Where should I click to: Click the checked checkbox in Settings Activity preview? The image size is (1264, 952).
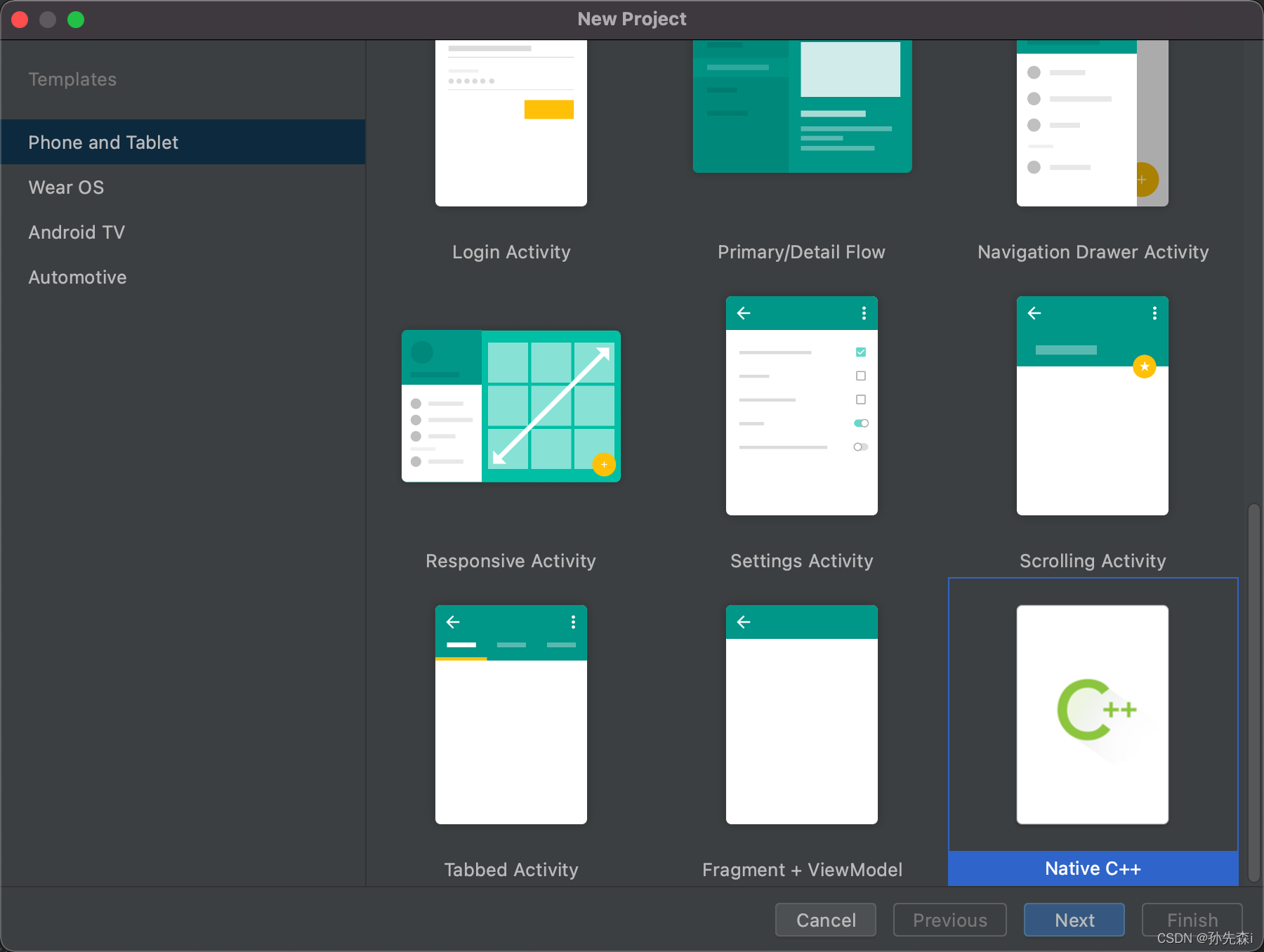click(x=861, y=352)
